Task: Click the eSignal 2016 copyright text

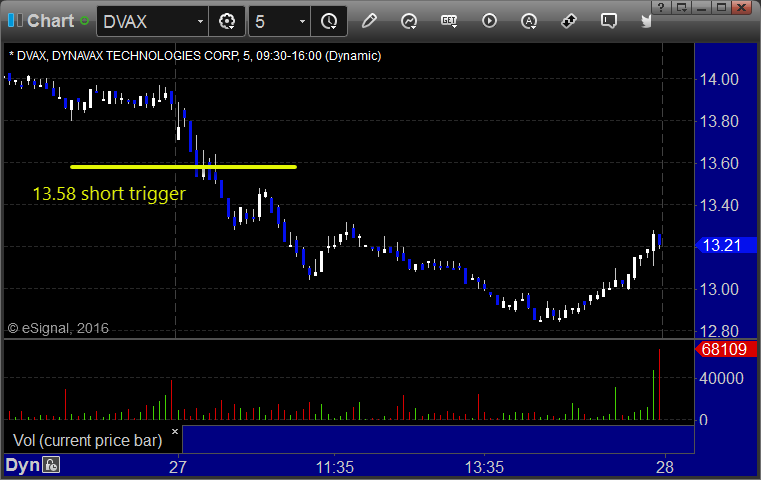Action: click(58, 329)
